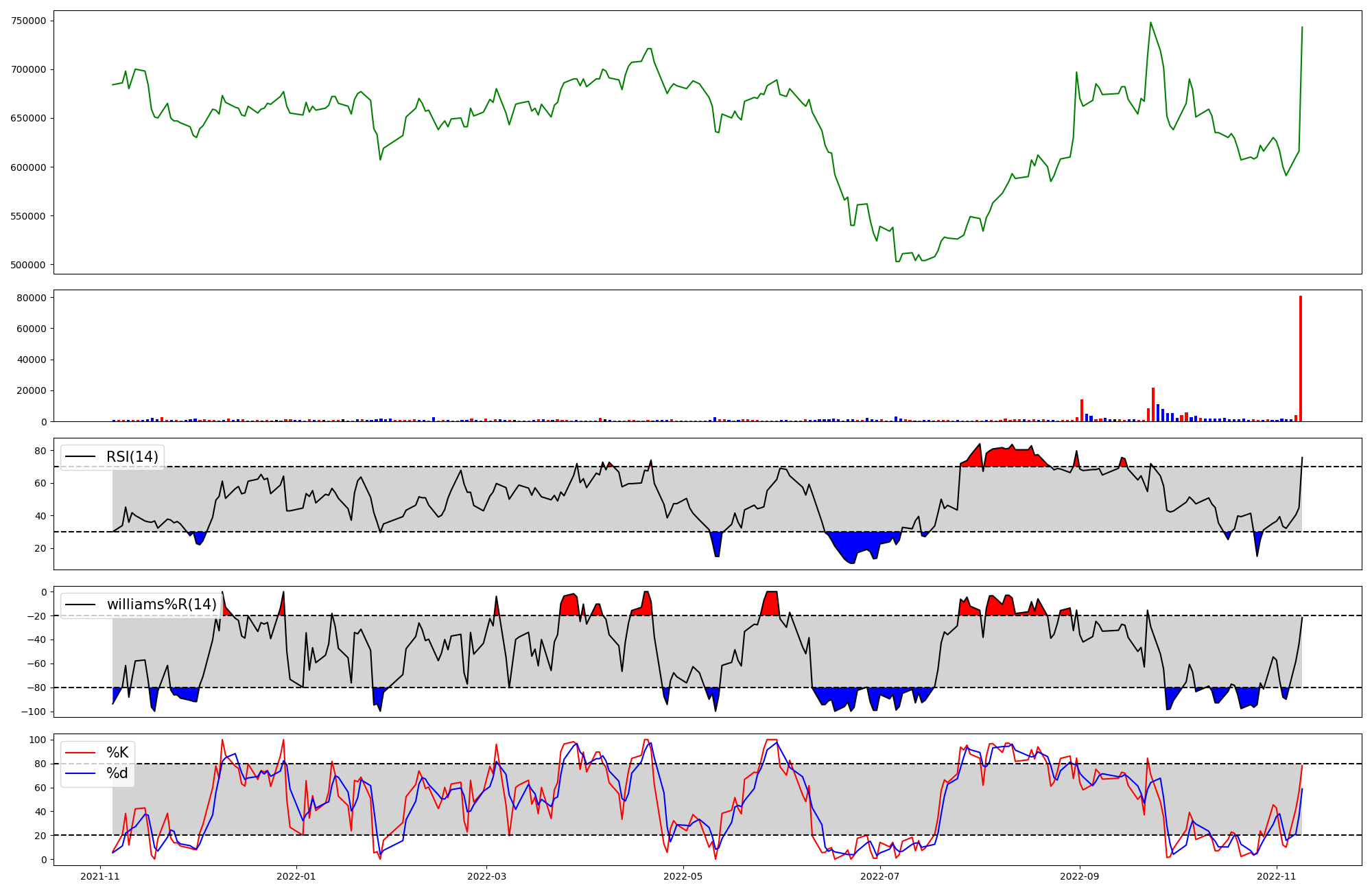Click the red %K legend line swatch
The height and width of the screenshot is (892, 1372).
[x=80, y=753]
